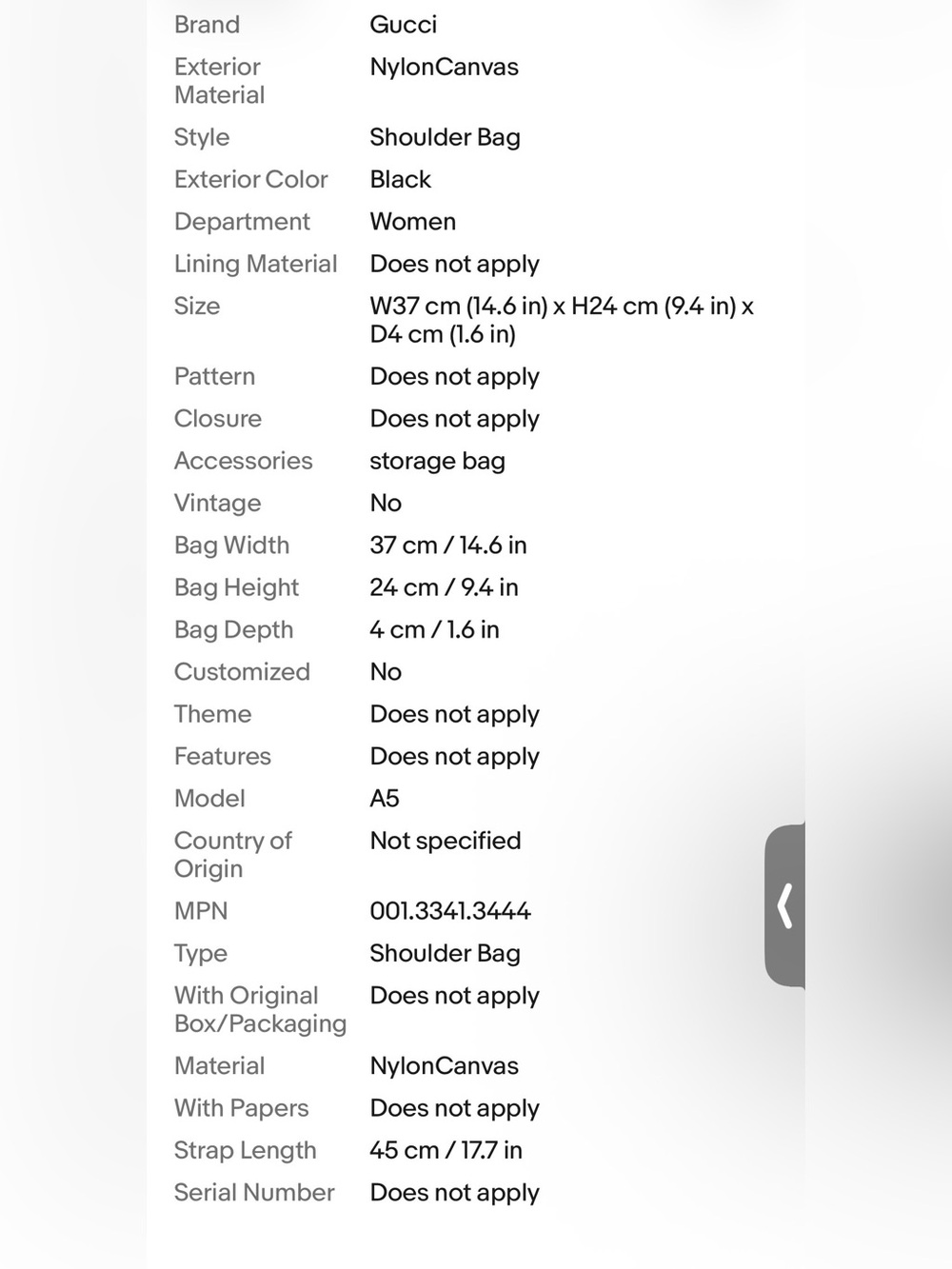
Task: Select Model value A5
Action: [x=385, y=799]
